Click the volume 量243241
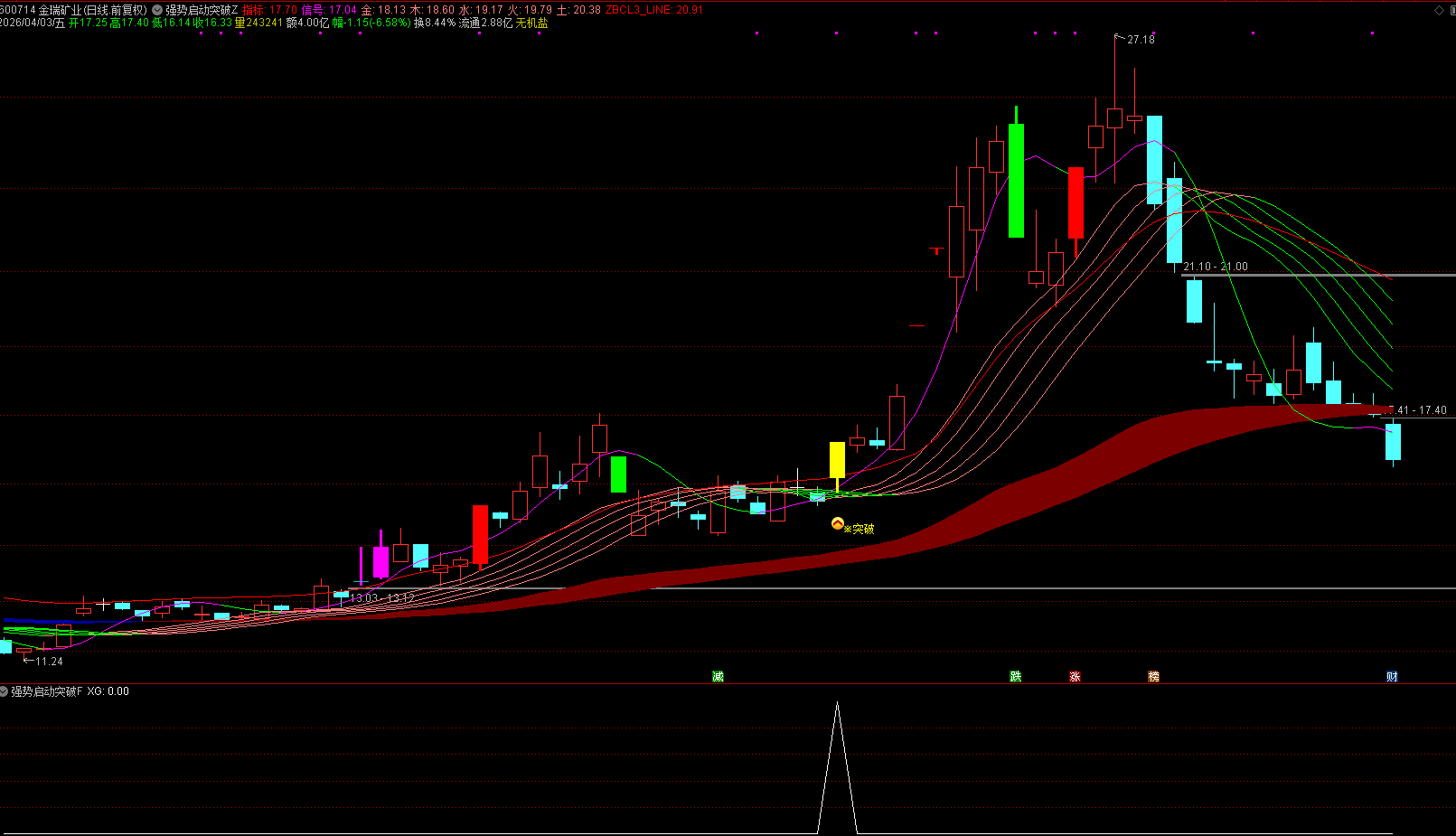The height and width of the screenshot is (836, 1456). tap(258, 23)
